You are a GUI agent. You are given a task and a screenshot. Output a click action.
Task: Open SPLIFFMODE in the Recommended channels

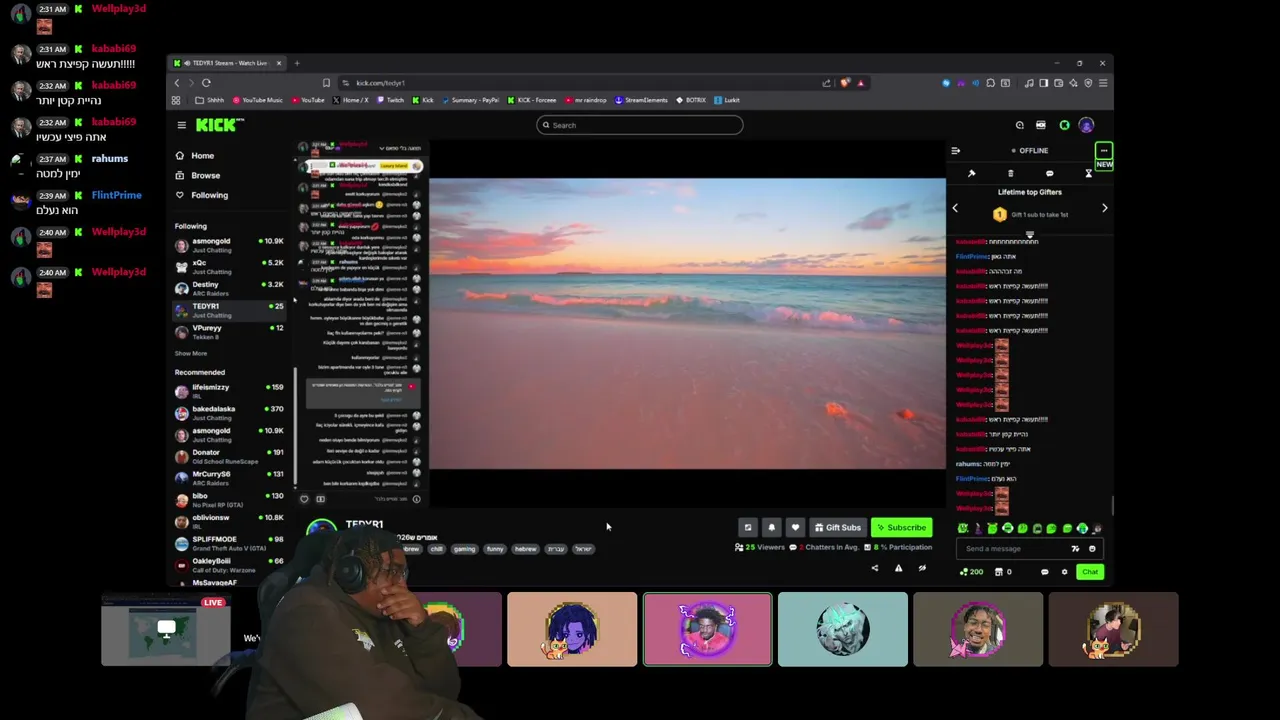point(229,543)
